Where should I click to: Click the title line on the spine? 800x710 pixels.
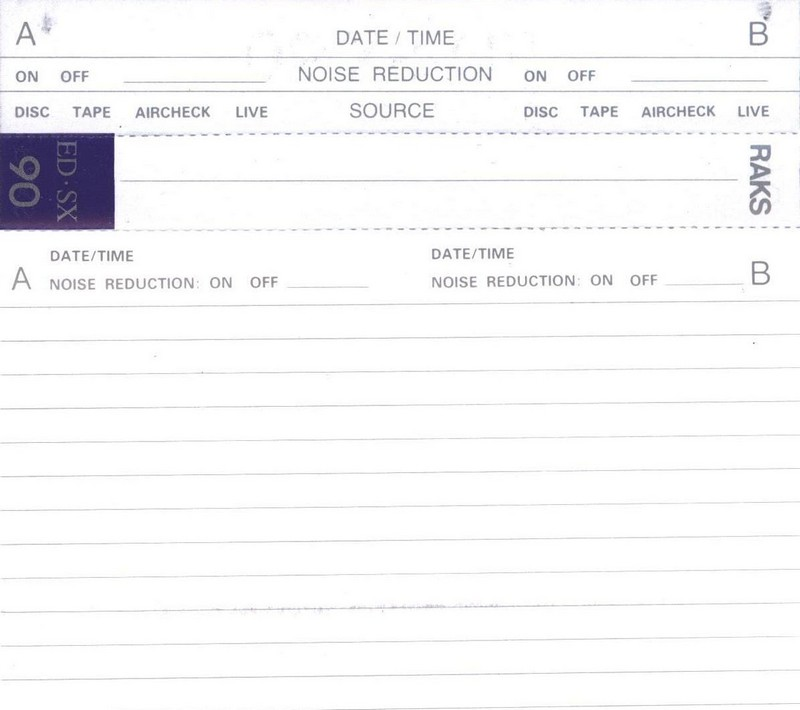[428, 178]
